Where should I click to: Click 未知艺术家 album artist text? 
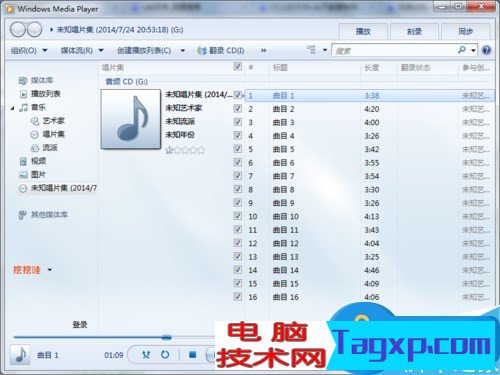click(x=184, y=108)
